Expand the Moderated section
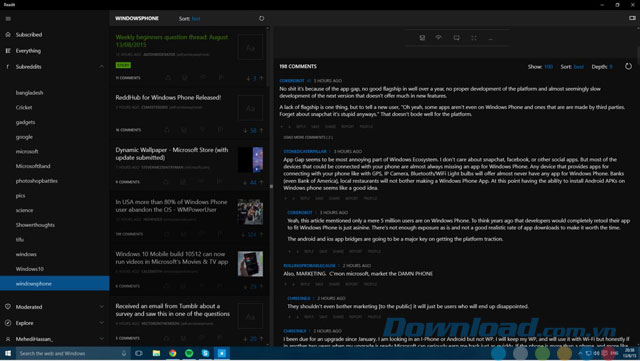This screenshot has height=361, width=640. 101,307
